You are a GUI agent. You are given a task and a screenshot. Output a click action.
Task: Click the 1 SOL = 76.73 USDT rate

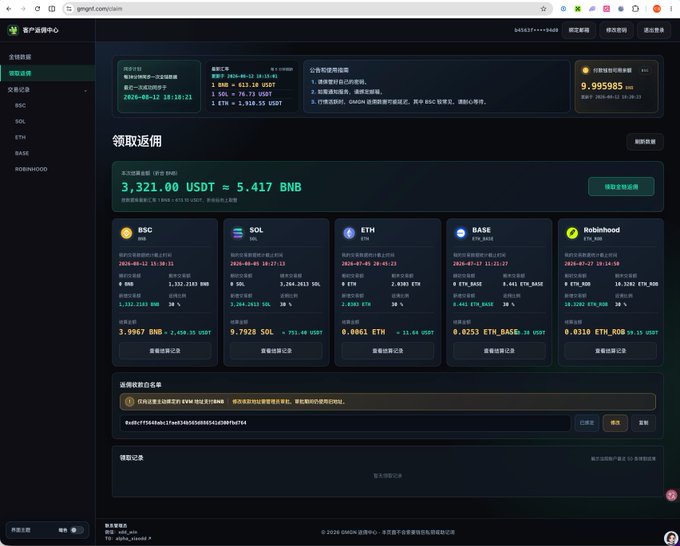(242, 94)
